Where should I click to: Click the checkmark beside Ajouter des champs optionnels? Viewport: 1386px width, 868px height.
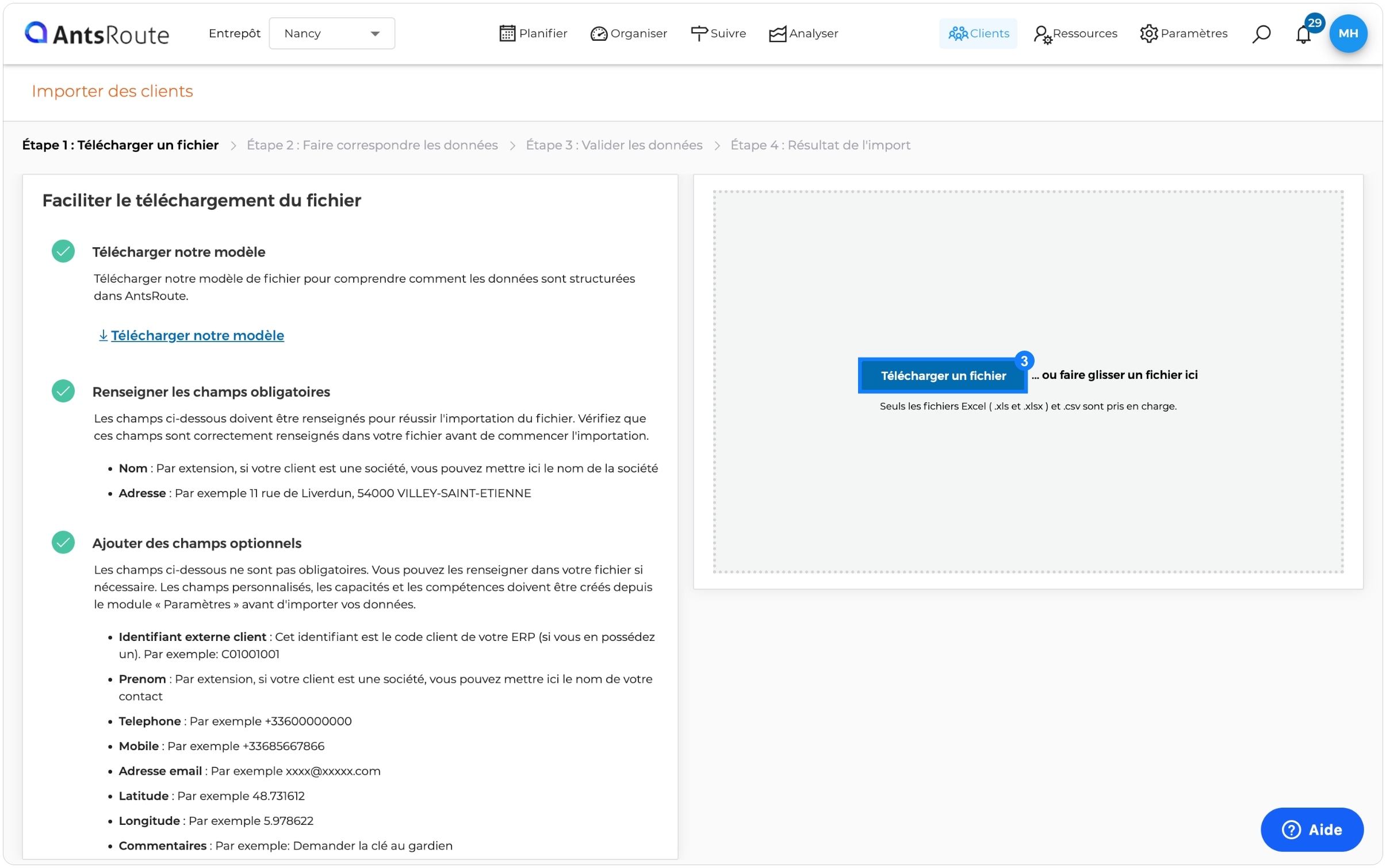pos(63,542)
